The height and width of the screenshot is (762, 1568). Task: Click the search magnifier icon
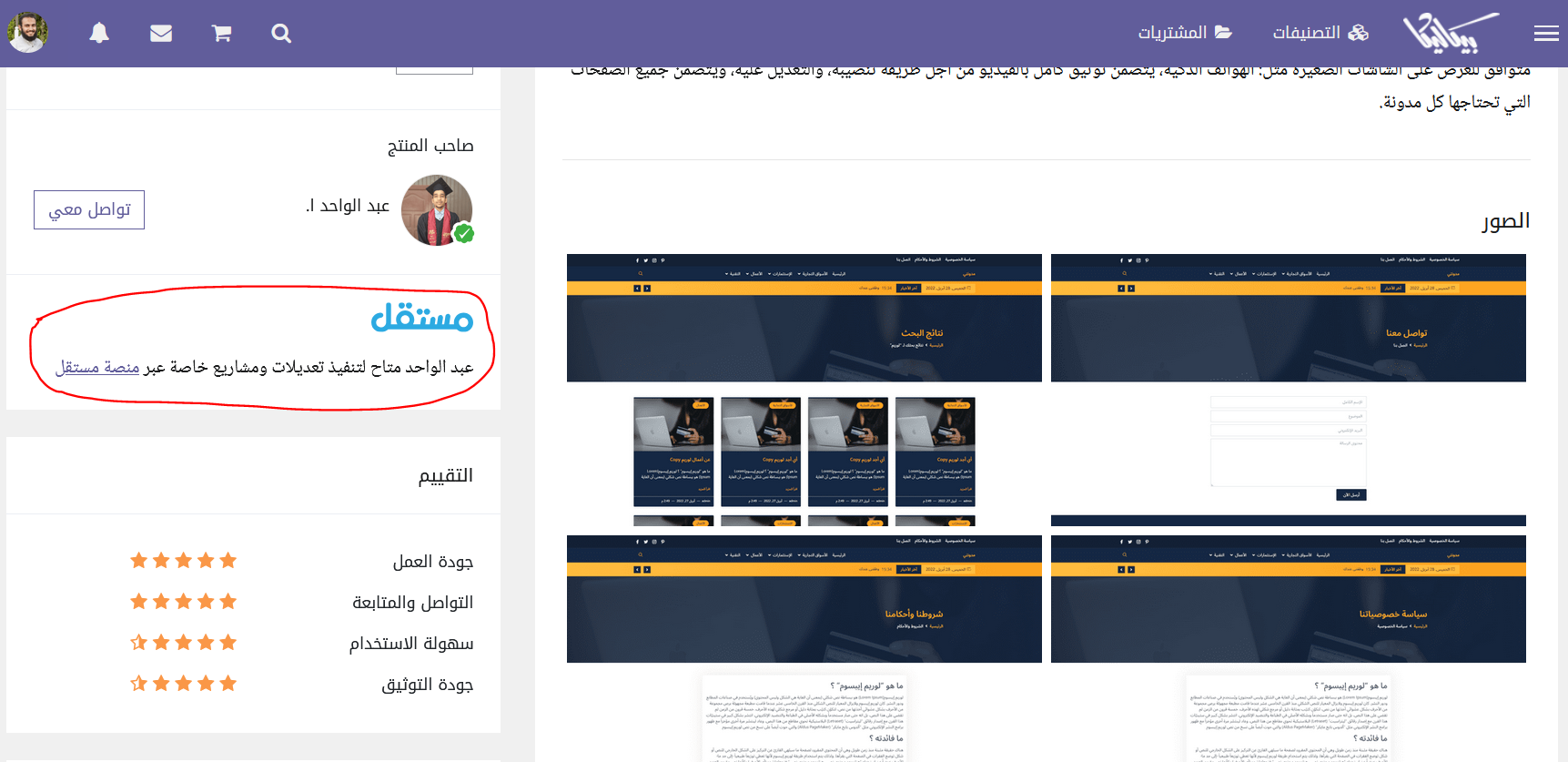(x=281, y=34)
